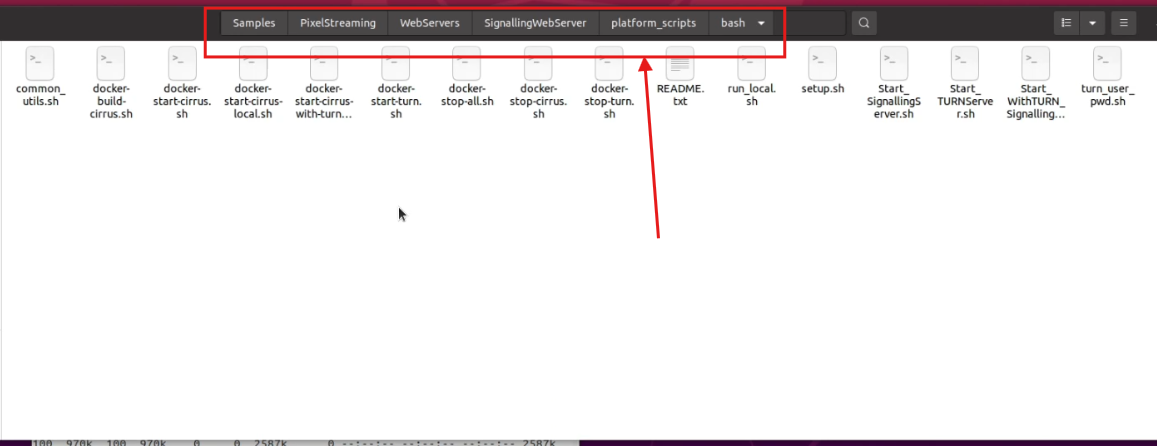The image size is (1157, 446).
Task: Select docker-start-turn.sh file icon
Action: (x=396, y=63)
